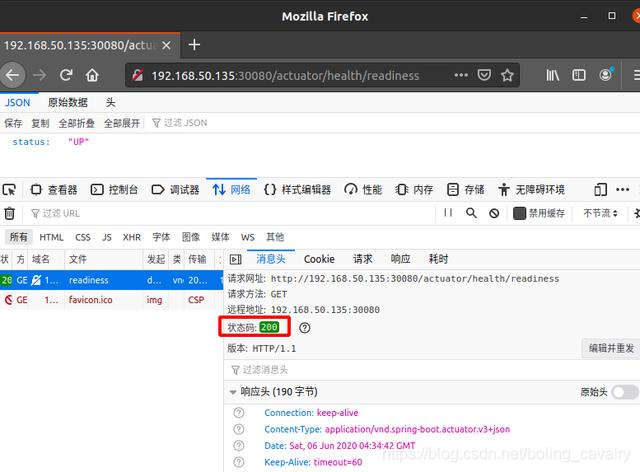The image size is (640, 472).
Task: Open the throttling dropdown
Action: click(600, 213)
